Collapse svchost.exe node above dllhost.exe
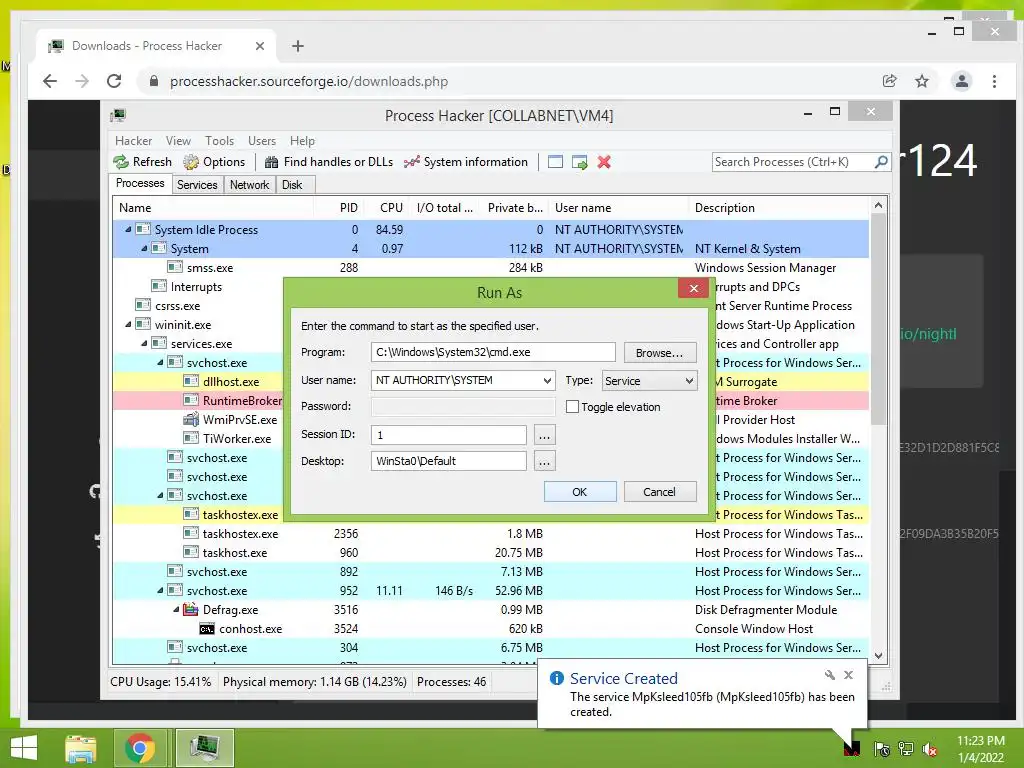Viewport: 1024px width, 768px height. [x=161, y=362]
